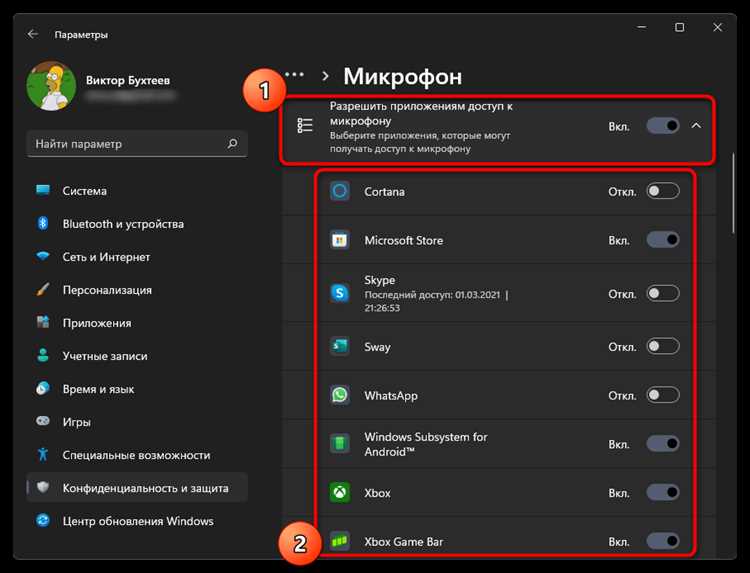Enable microphone for Cortana
The width and height of the screenshot is (750, 573).
(x=662, y=191)
